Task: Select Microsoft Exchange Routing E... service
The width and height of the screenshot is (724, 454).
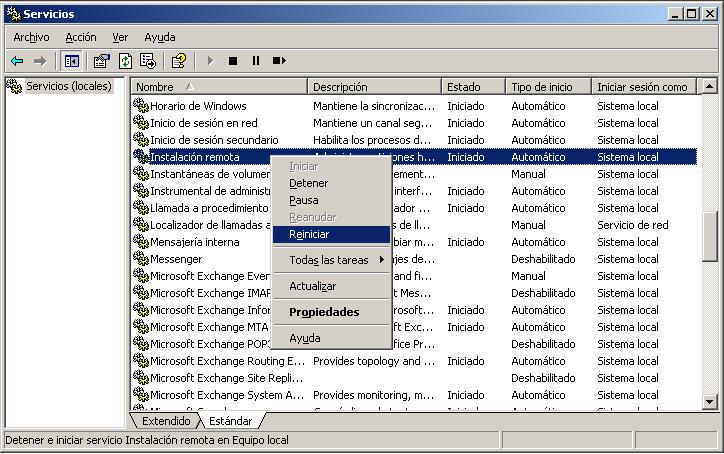Action: coord(227,361)
